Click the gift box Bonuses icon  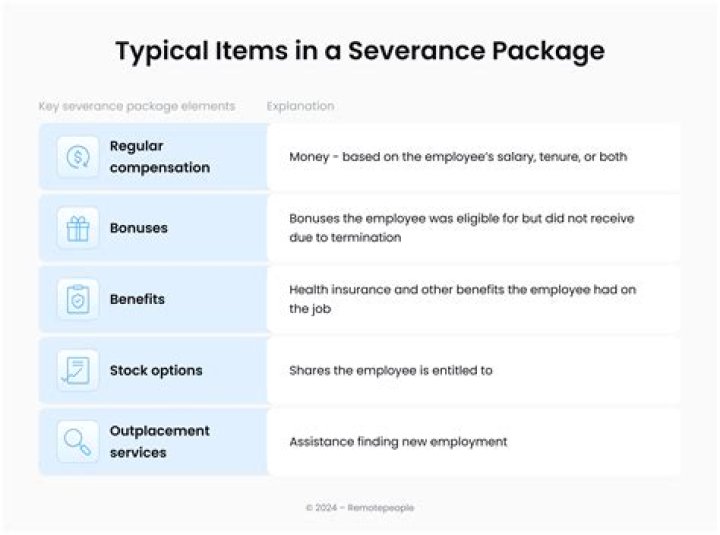pyautogui.click(x=78, y=228)
